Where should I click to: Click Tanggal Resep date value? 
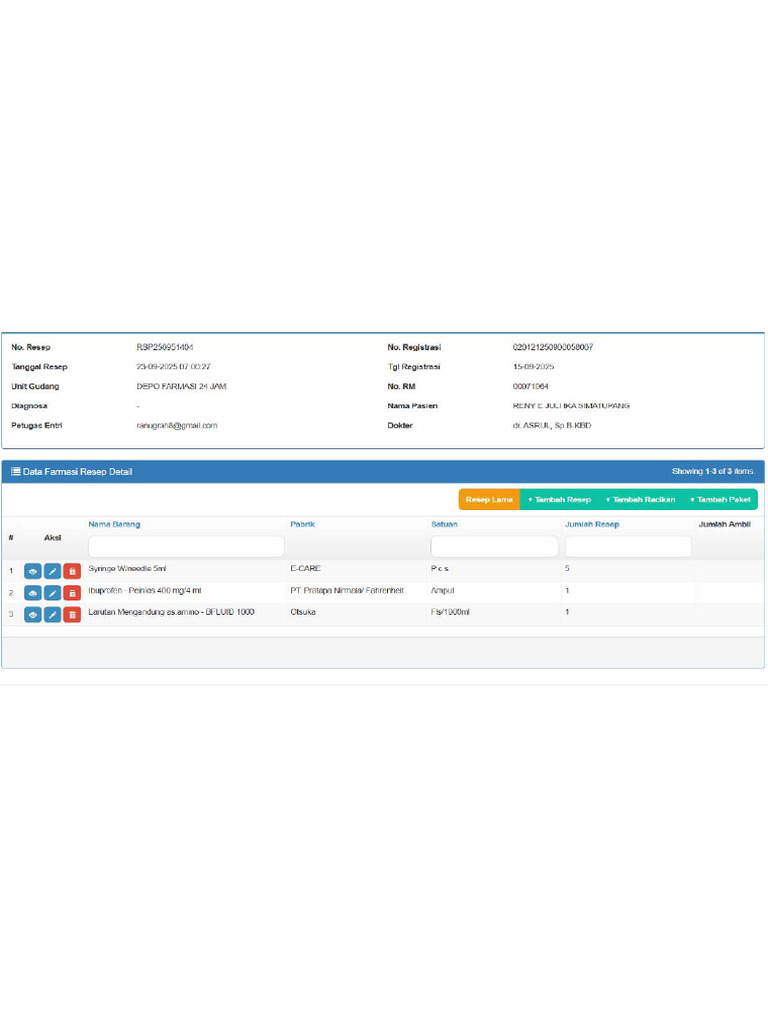pos(173,367)
